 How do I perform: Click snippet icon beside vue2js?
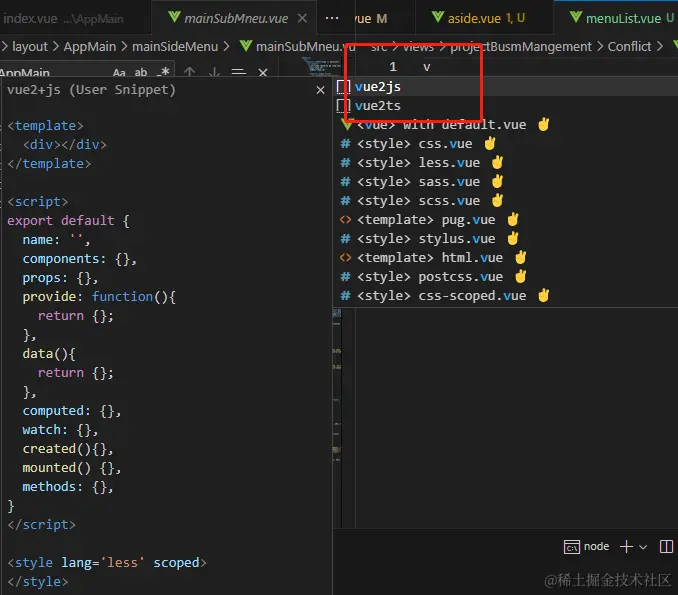coord(343,87)
